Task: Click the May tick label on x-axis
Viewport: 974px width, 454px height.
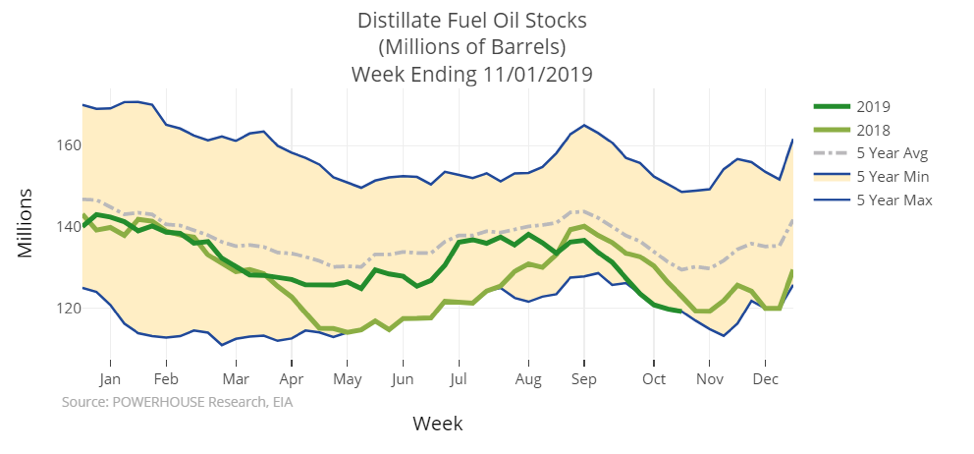Action: point(347,380)
